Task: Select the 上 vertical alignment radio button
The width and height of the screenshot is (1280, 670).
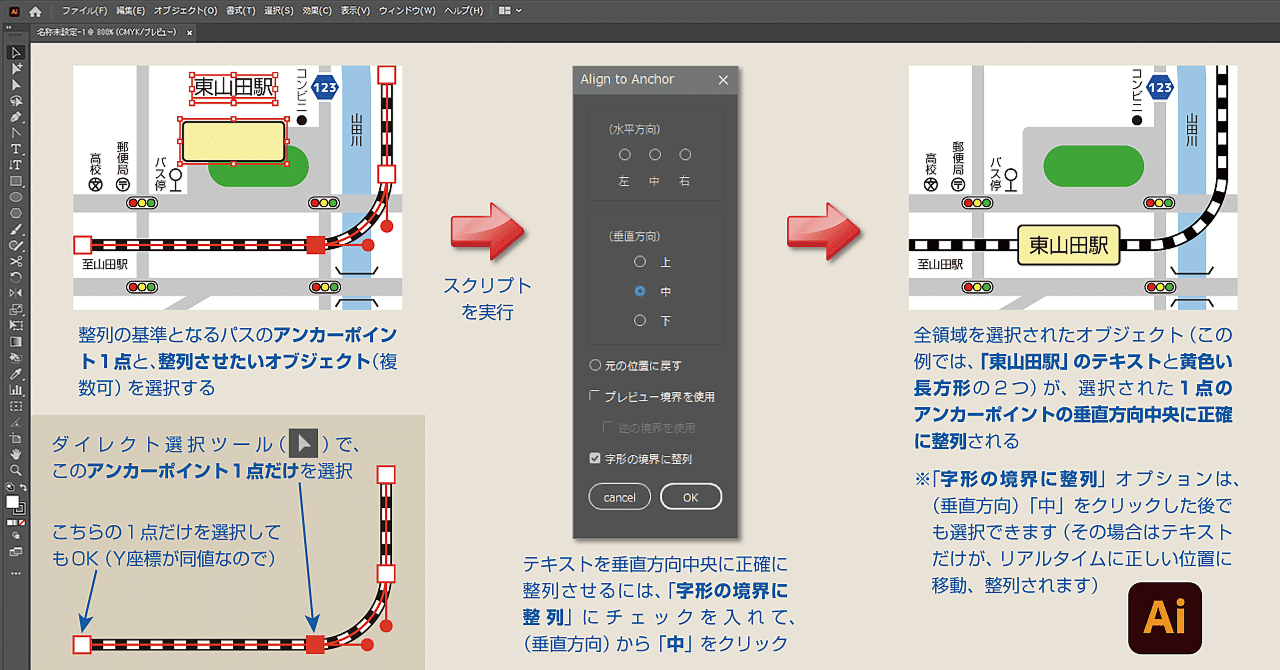Action: 639,261
